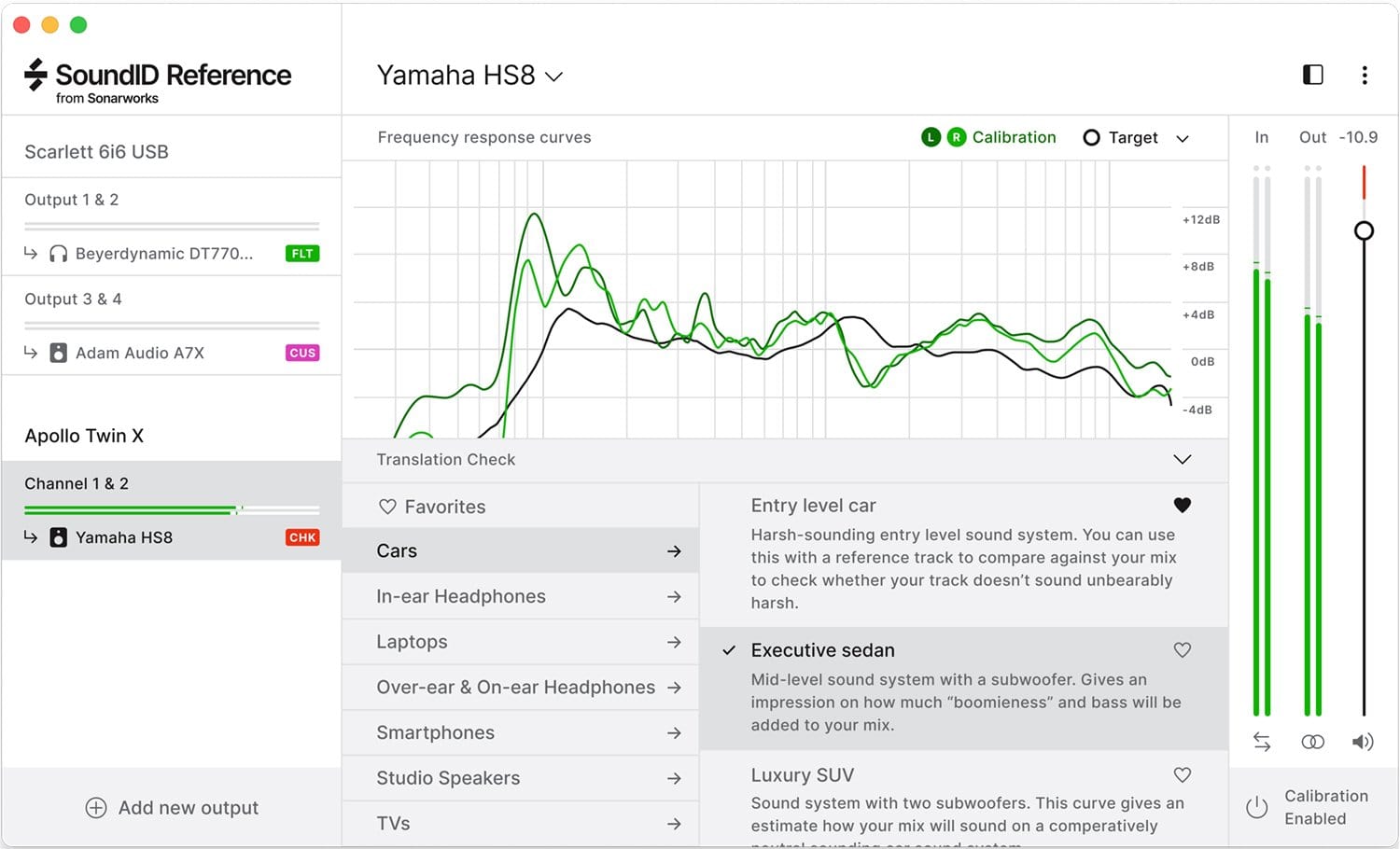Toggle Calibration Enabled power button
The width and height of the screenshot is (1400, 849).
pos(1257,807)
